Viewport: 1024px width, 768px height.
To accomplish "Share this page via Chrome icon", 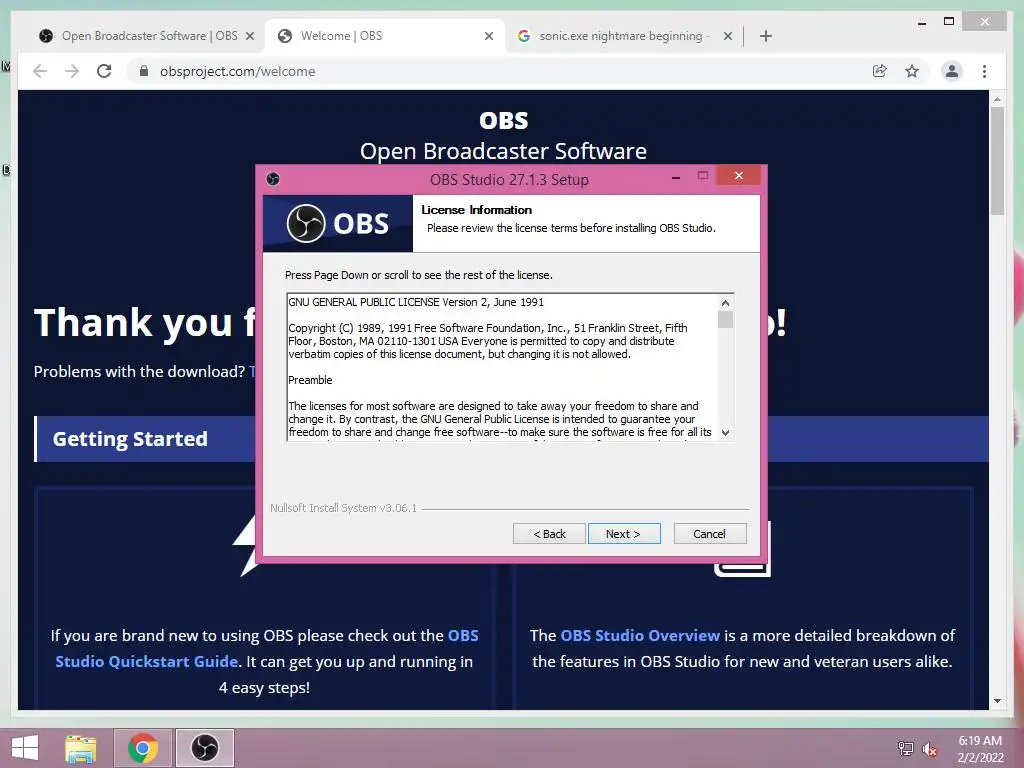I will (x=880, y=71).
